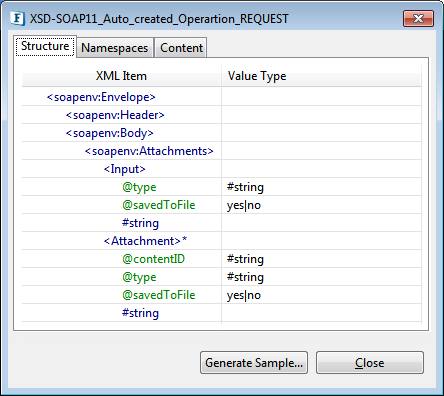Select the soapenv:Attachments node

(x=149, y=151)
